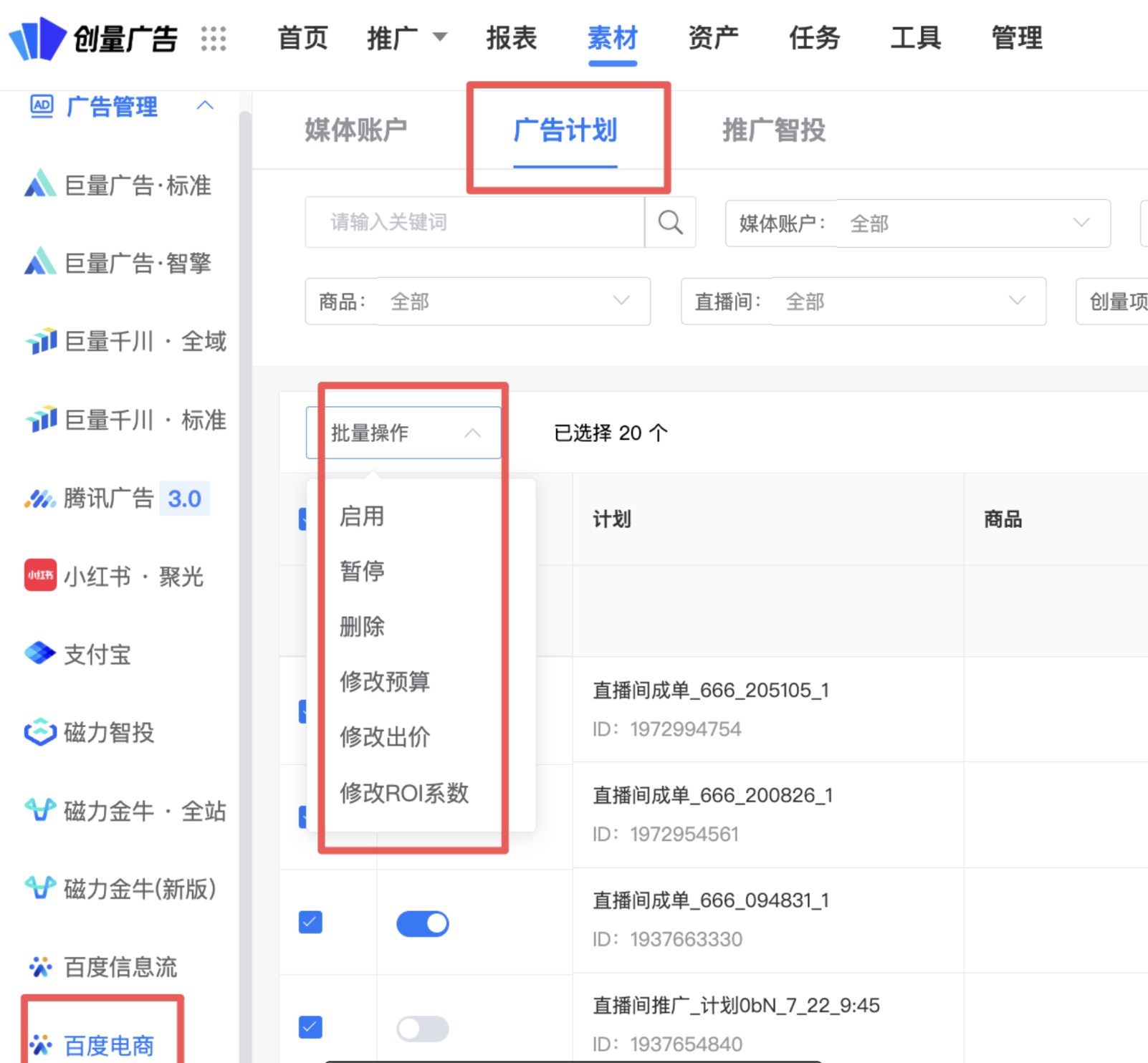The height and width of the screenshot is (1063, 1148).
Task: Turn off switch for 直播间成单_666_094831_1
Action: point(423,923)
